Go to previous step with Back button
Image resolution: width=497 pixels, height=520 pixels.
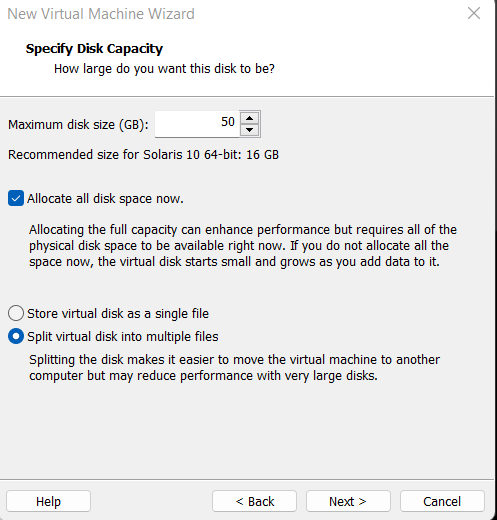tap(254, 501)
